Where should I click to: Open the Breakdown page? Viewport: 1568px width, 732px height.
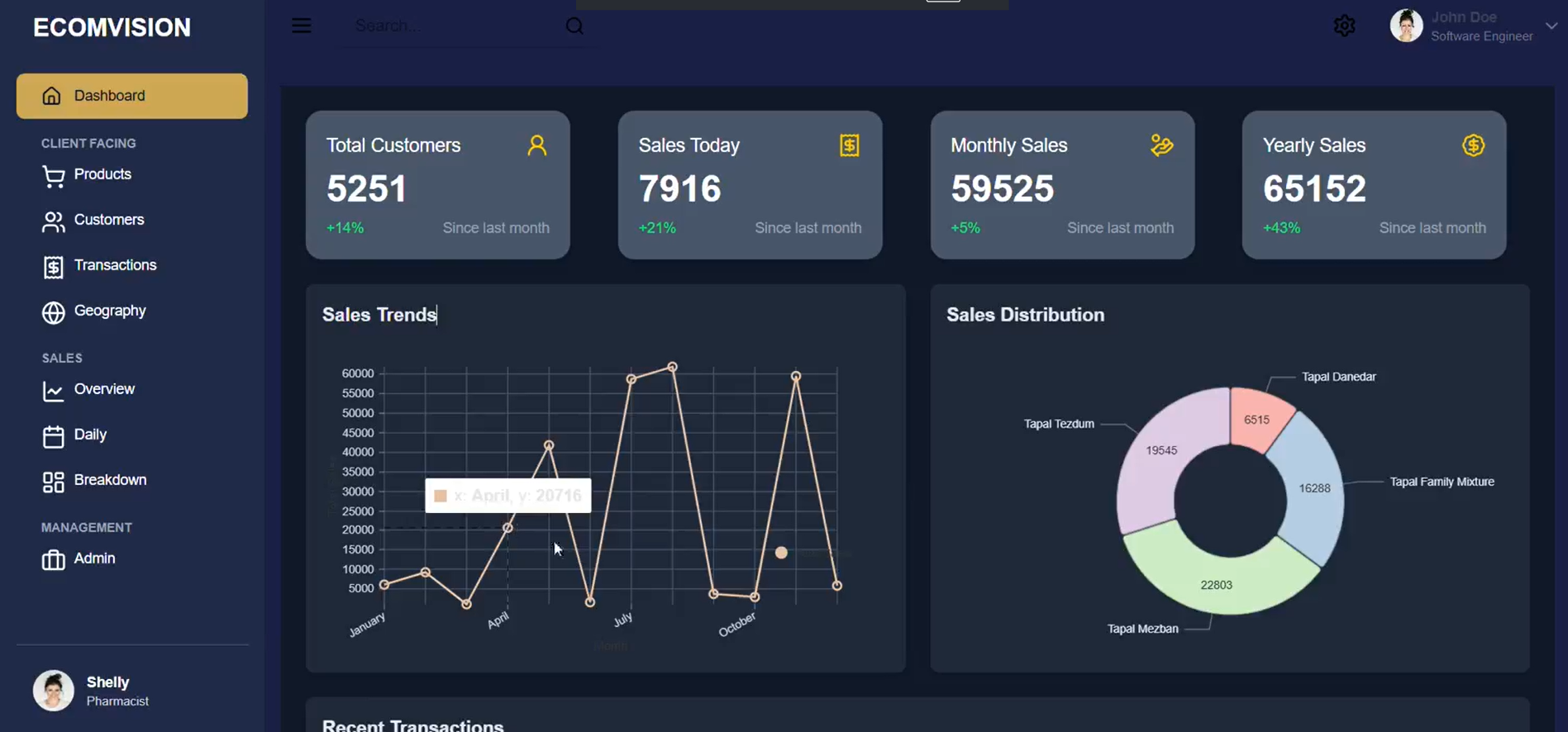point(110,480)
